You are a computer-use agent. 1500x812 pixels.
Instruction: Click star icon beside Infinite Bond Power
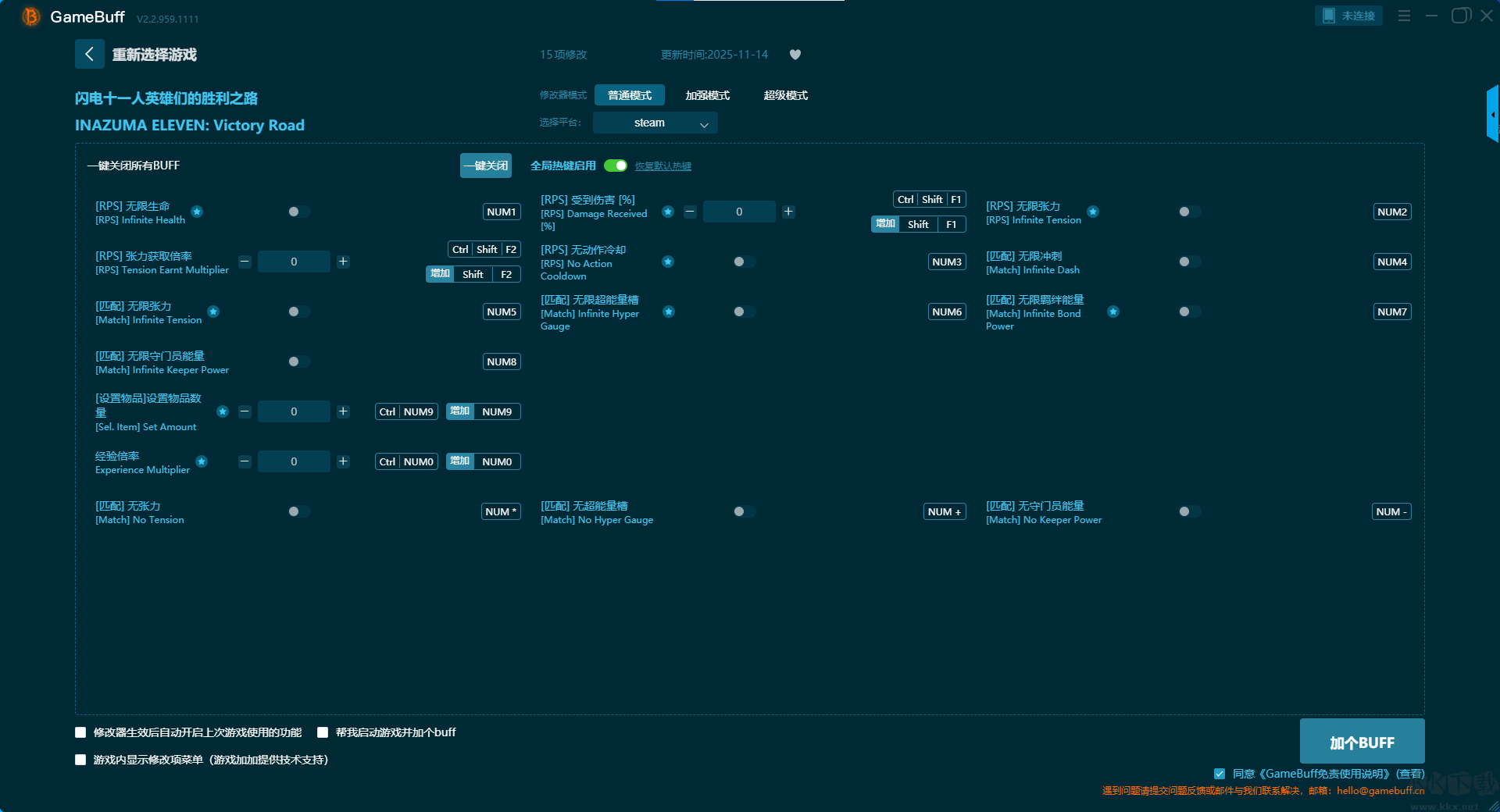click(1113, 312)
